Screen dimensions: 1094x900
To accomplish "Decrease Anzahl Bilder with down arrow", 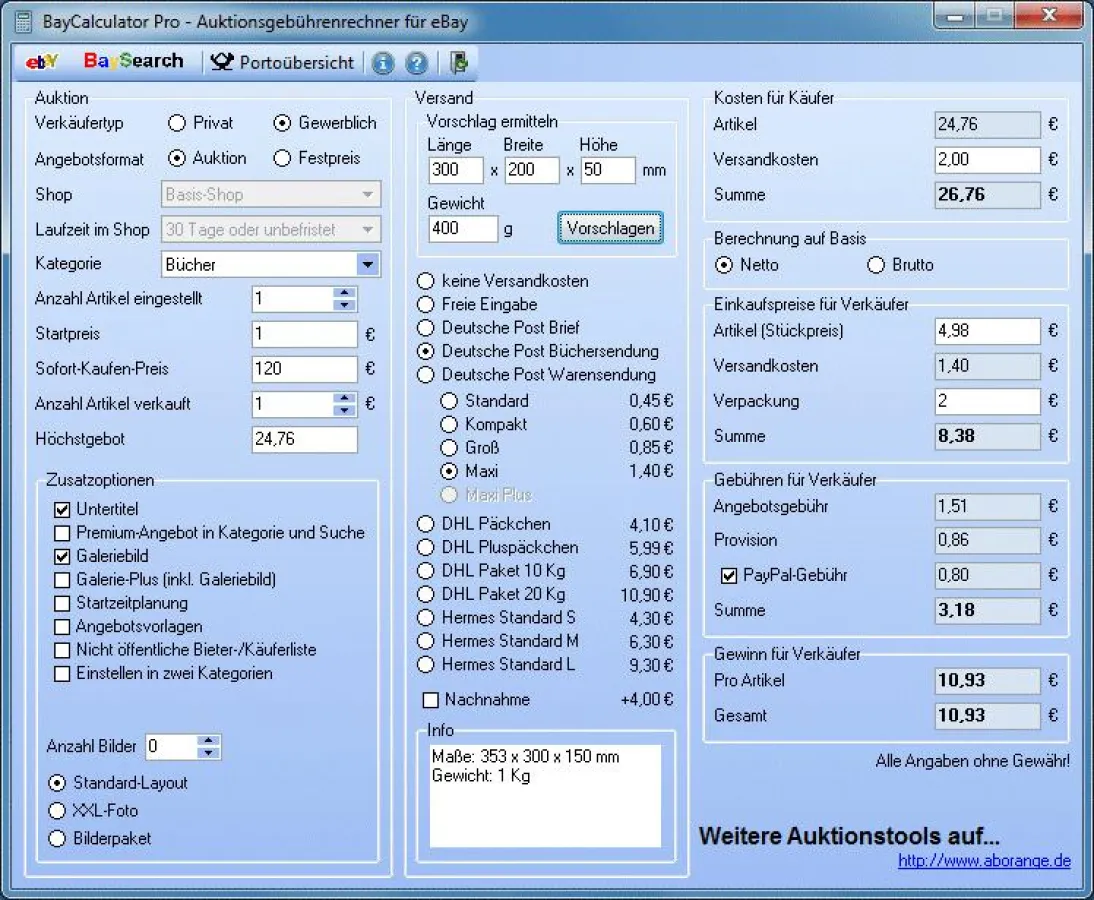I will point(208,752).
